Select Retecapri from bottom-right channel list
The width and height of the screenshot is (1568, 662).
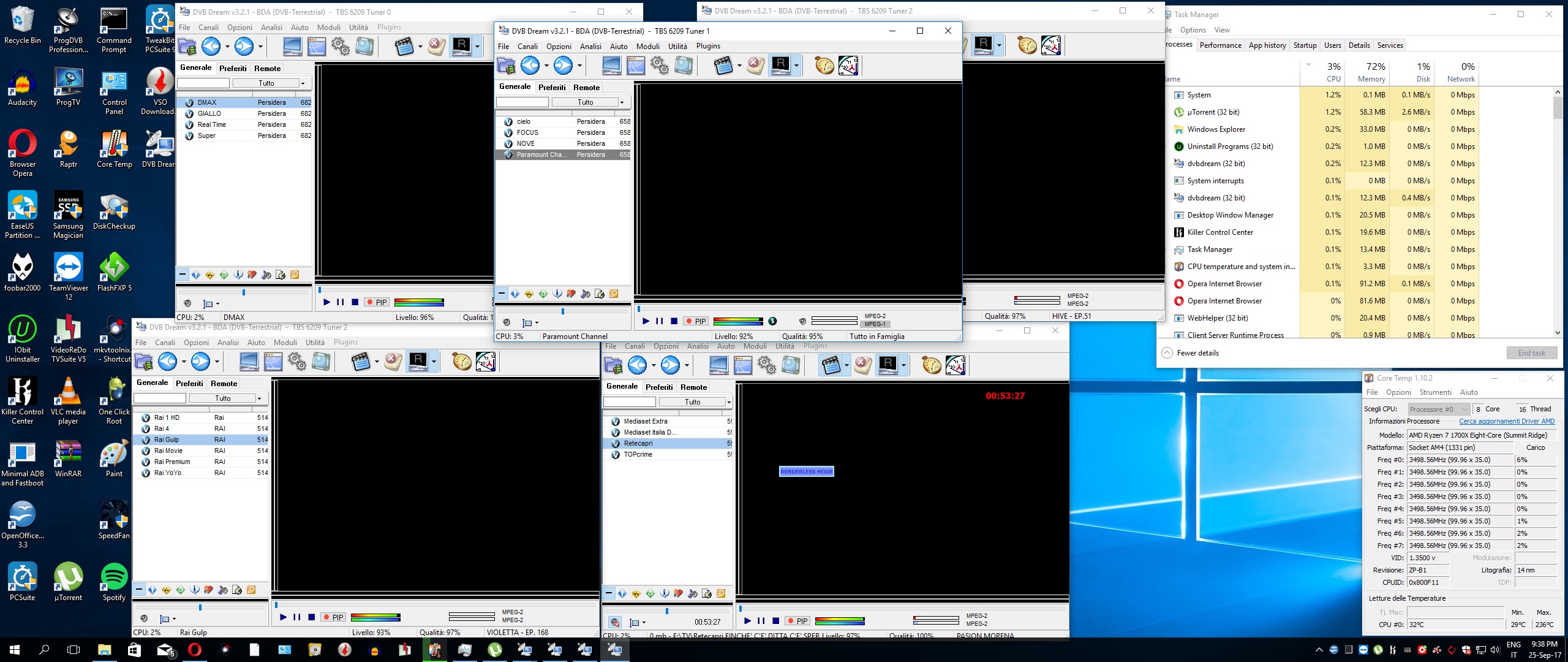[638, 443]
